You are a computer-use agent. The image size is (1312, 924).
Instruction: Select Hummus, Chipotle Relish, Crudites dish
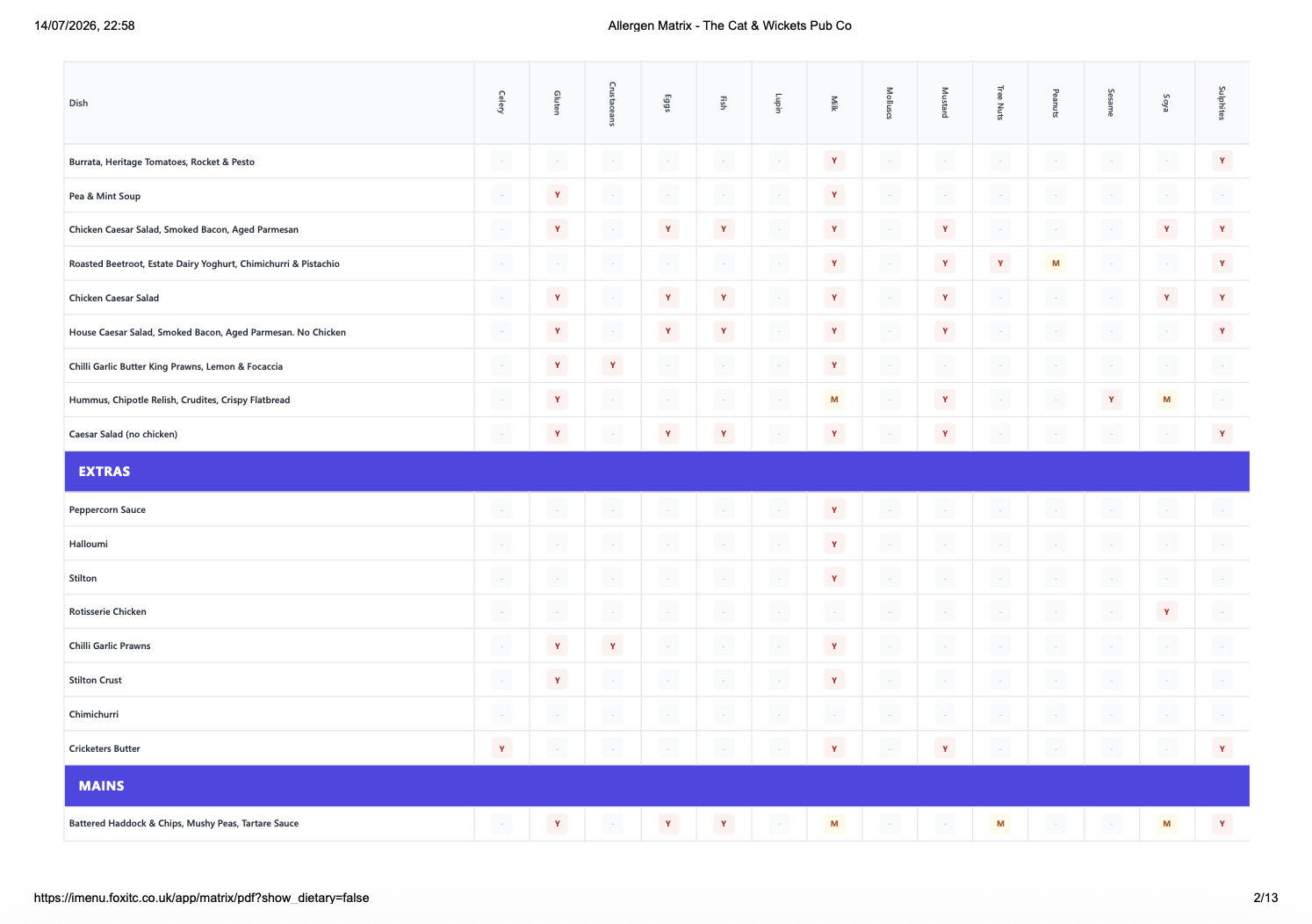pos(179,400)
